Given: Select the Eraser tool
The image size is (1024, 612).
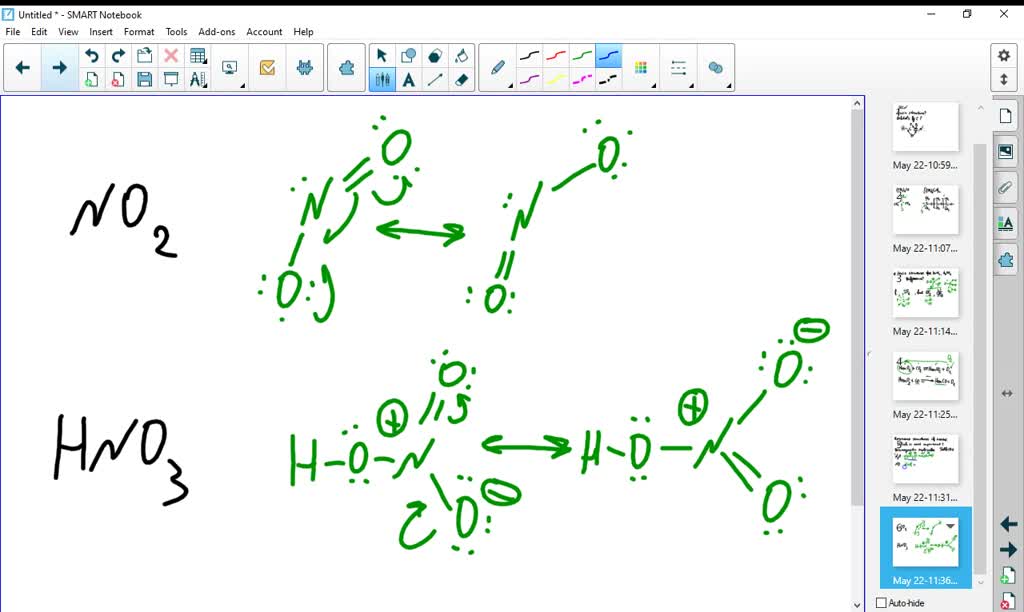Looking at the screenshot, I should [x=461, y=79].
